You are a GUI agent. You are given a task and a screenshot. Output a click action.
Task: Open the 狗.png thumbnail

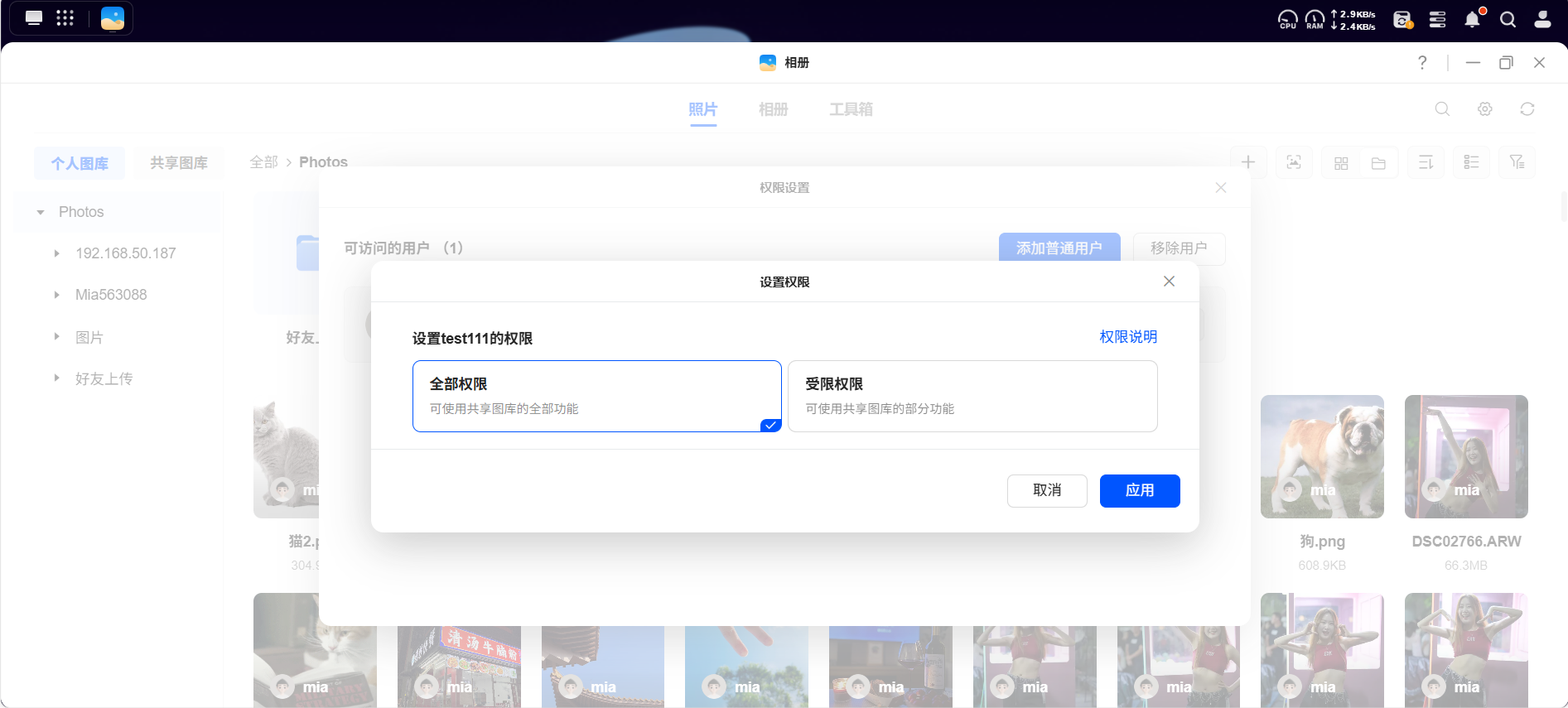coord(1322,456)
